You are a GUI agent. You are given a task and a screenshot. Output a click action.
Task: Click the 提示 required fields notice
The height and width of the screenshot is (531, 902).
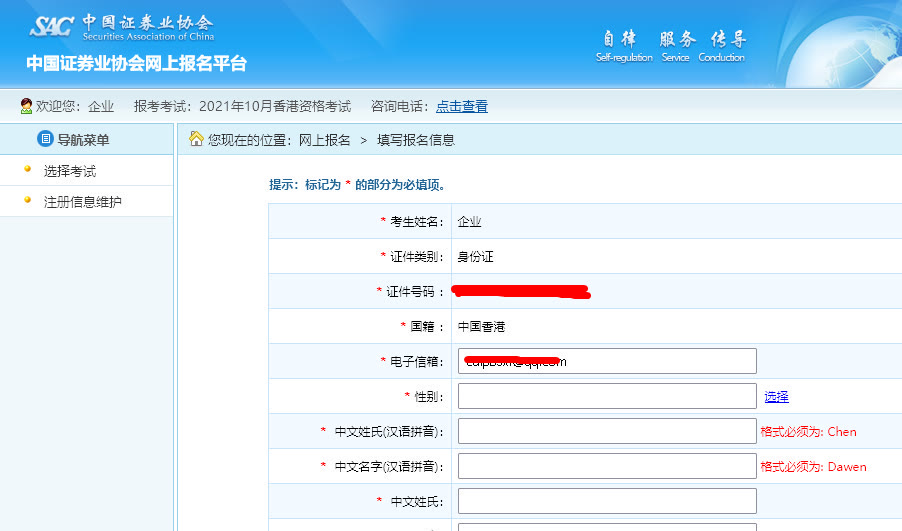[357, 185]
